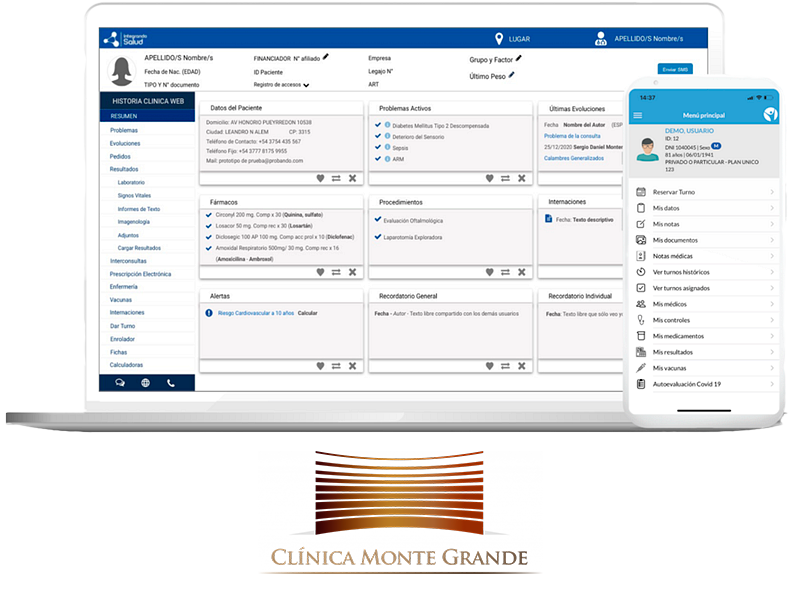Close the Problemas Activos panel with X
Screen dimensions: 800x593
[522, 178]
